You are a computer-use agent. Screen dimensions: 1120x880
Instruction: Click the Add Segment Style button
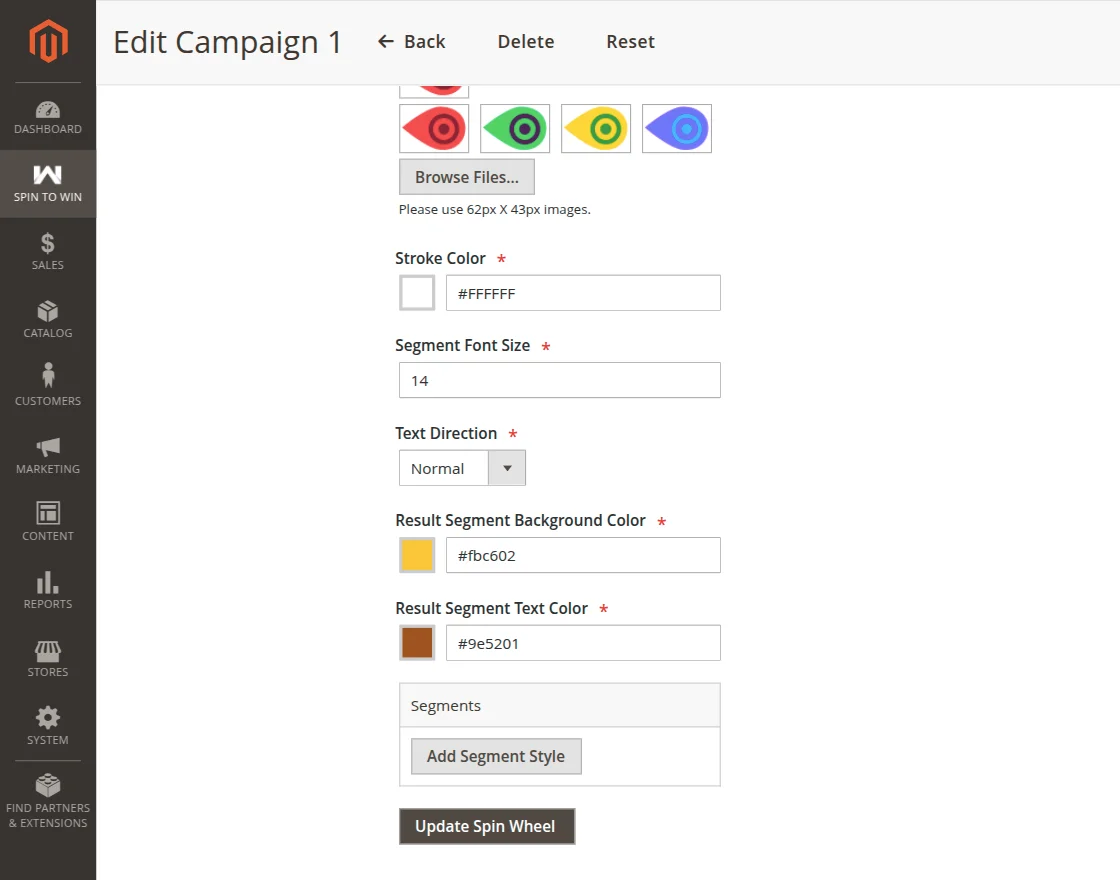(x=496, y=756)
